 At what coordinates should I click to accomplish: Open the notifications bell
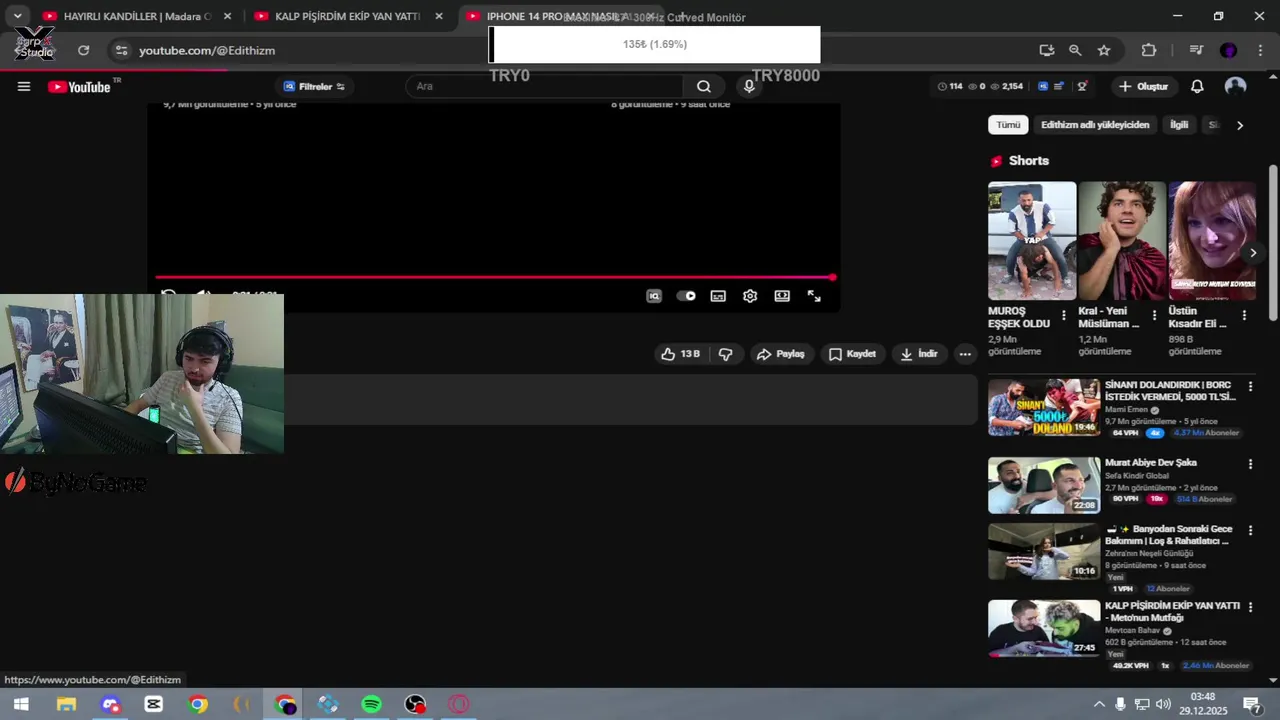pos(1197,86)
